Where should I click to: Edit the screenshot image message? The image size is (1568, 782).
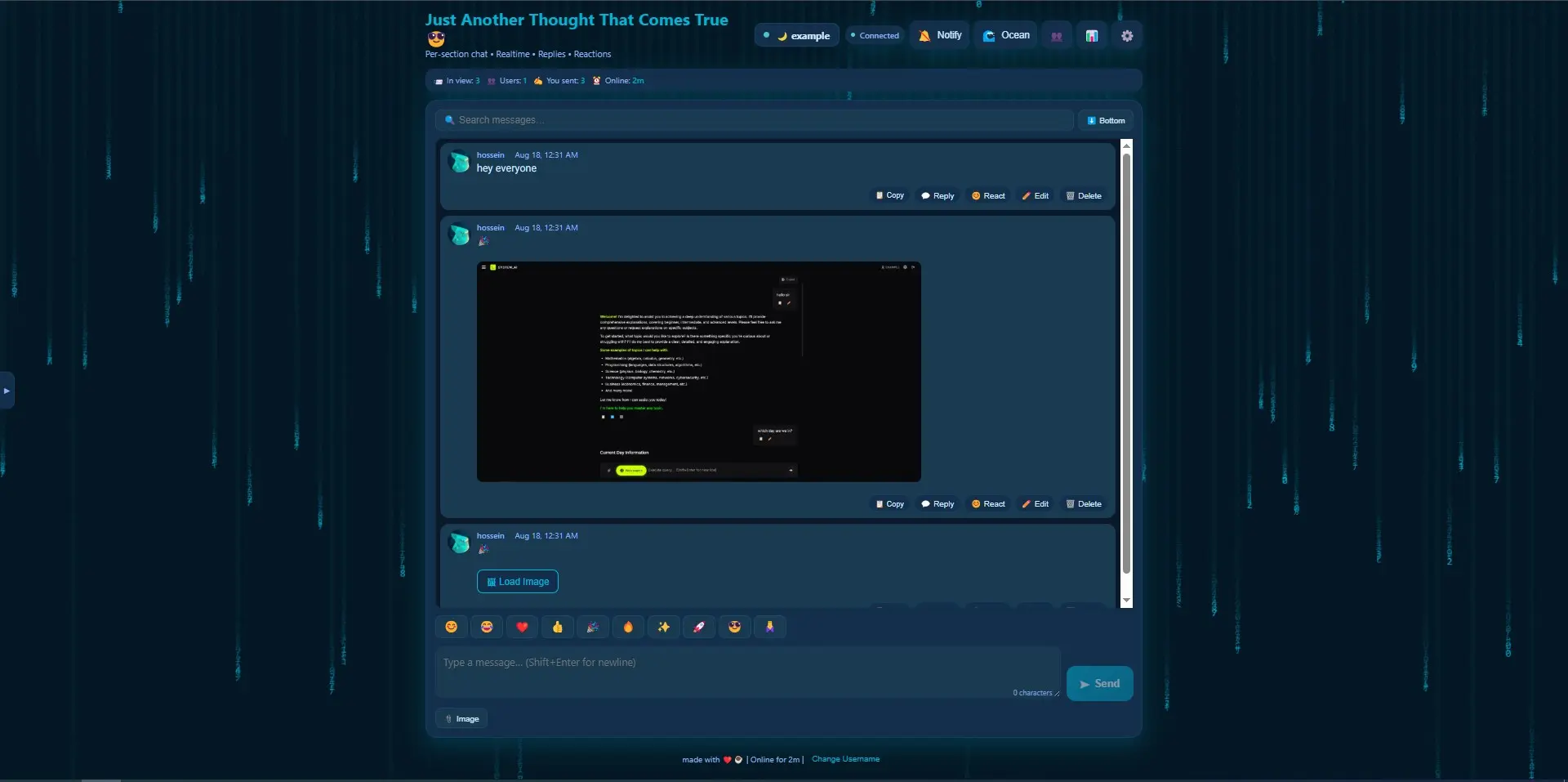click(1036, 504)
